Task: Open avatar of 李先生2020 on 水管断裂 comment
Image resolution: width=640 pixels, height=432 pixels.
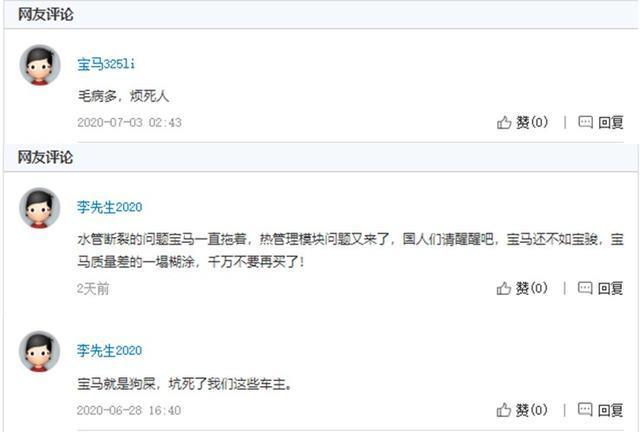Action: (40, 208)
